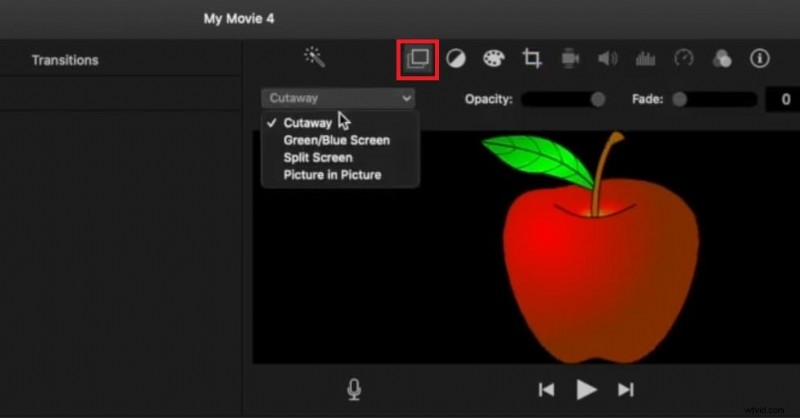The image size is (800, 418).
Task: Open the speed gauge icon
Action: click(684, 58)
